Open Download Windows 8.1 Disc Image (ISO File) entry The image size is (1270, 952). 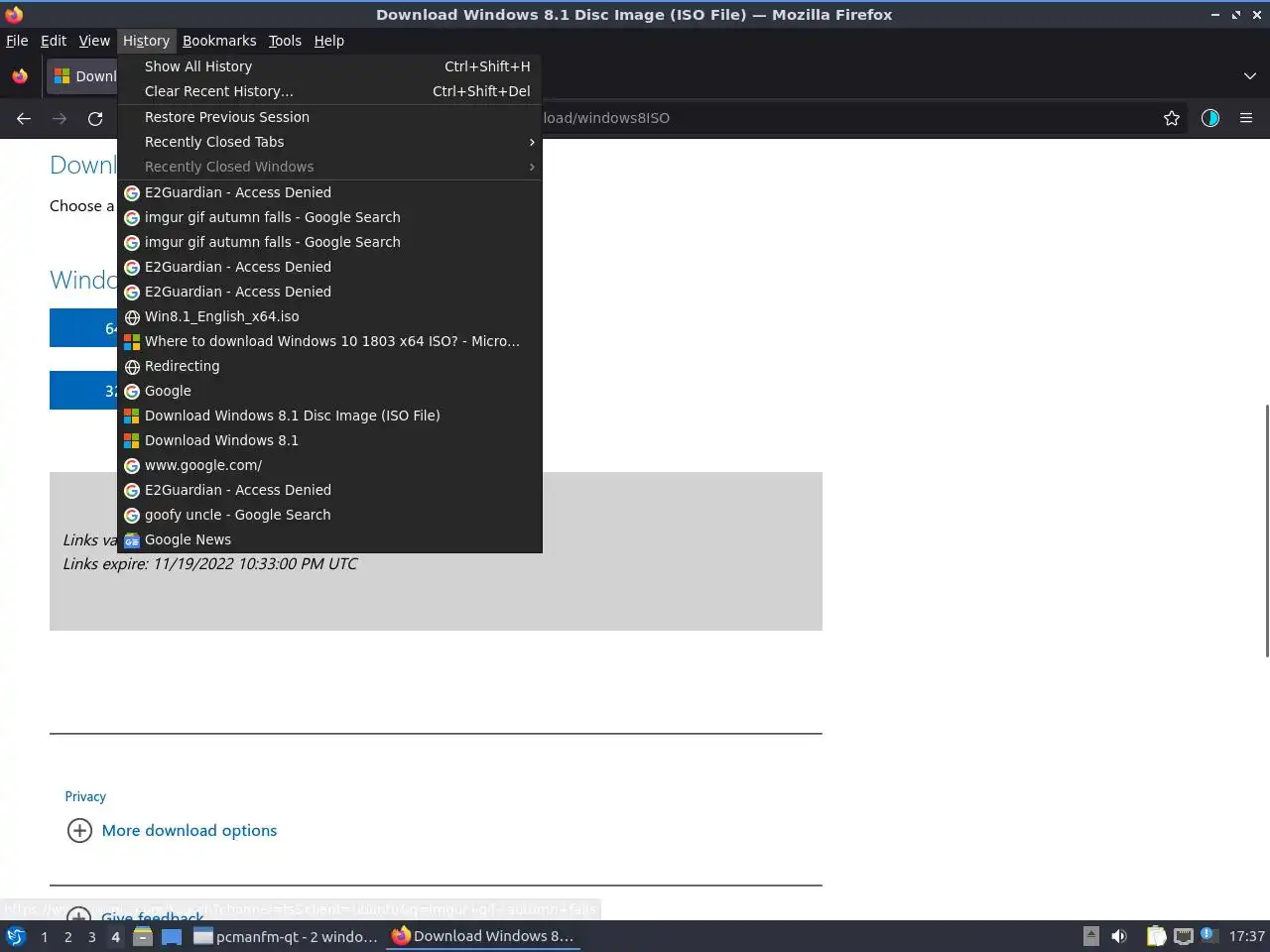(329, 416)
